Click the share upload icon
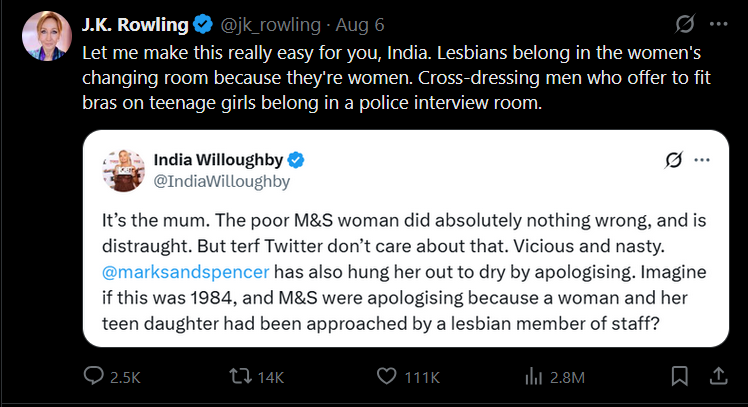This screenshot has width=748, height=407. click(x=718, y=376)
